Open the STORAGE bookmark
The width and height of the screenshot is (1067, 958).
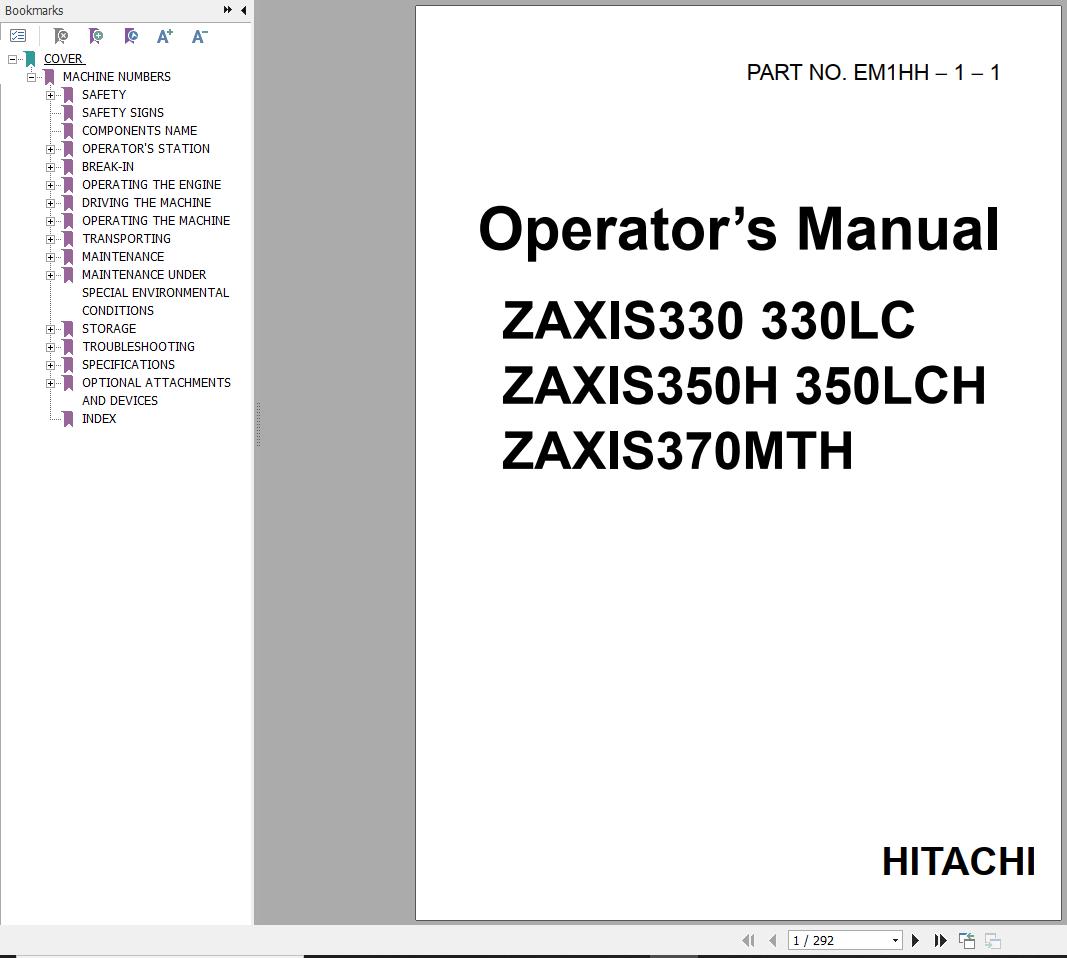pyautogui.click(x=109, y=329)
